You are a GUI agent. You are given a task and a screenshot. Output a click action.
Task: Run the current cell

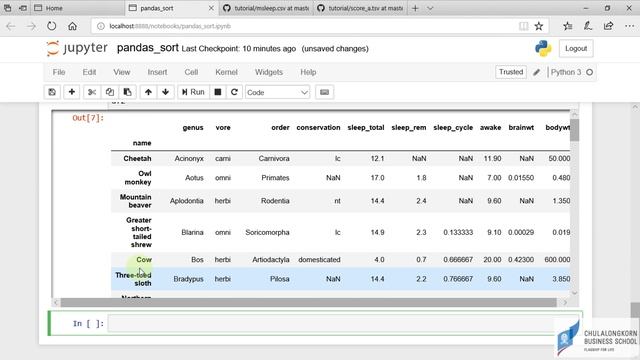[x=193, y=92]
